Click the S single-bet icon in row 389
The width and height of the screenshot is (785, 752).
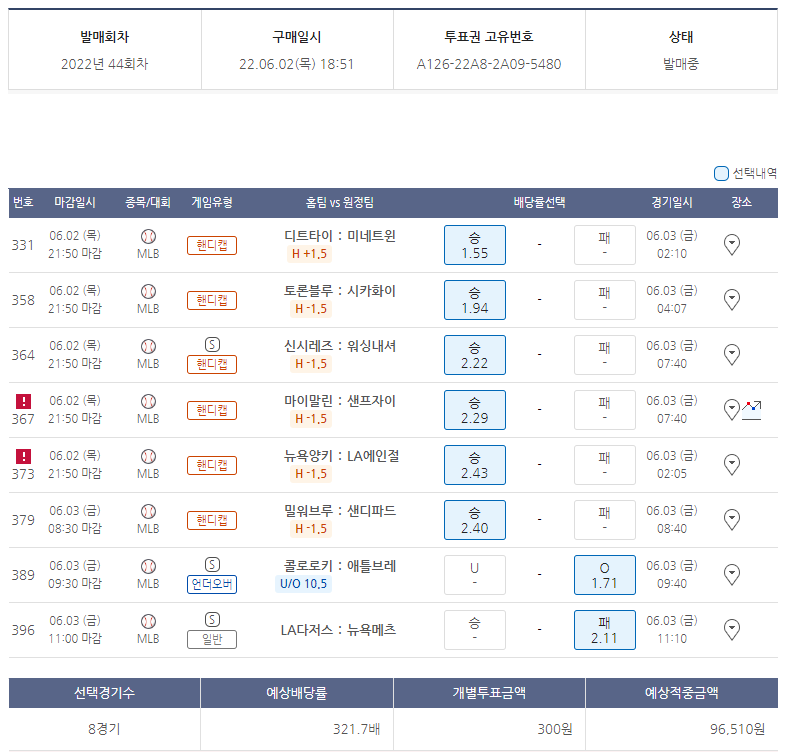click(212, 565)
